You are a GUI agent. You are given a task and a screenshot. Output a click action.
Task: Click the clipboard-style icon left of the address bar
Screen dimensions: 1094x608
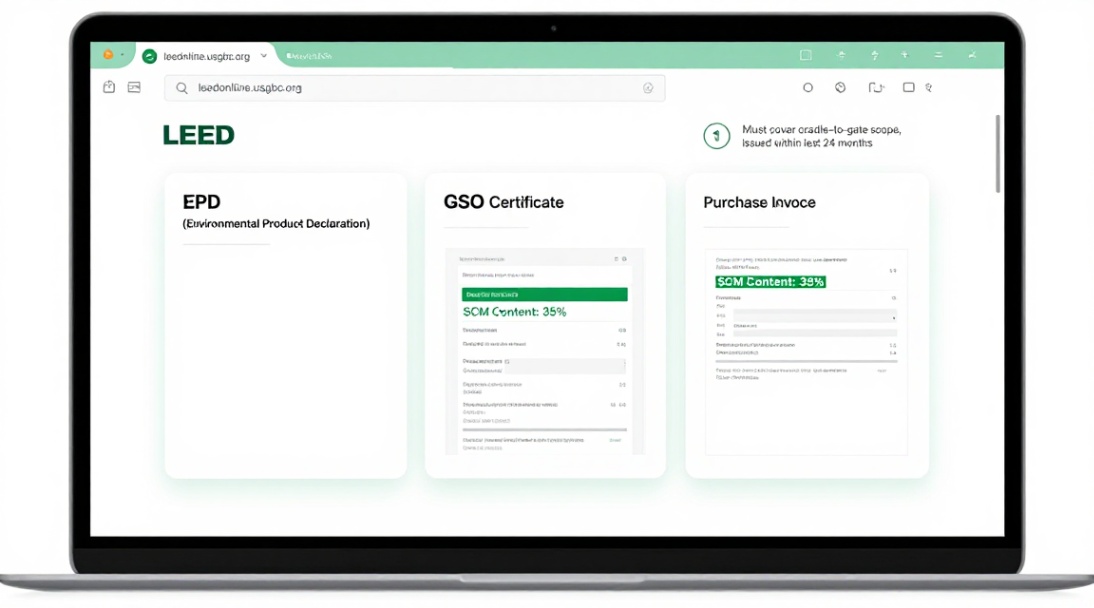pos(109,87)
